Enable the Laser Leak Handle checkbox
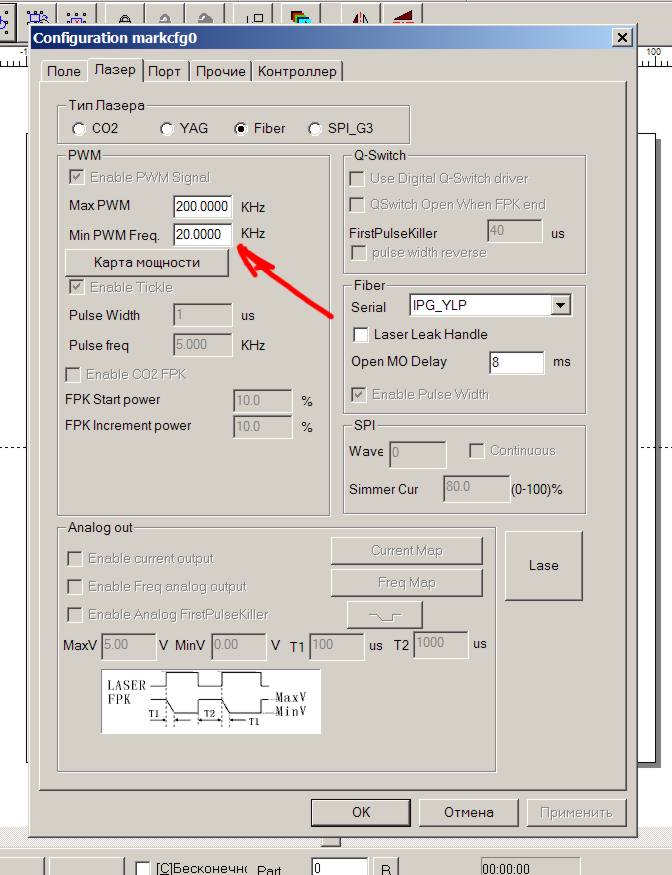Viewport: 672px width, 875px height. [362, 334]
